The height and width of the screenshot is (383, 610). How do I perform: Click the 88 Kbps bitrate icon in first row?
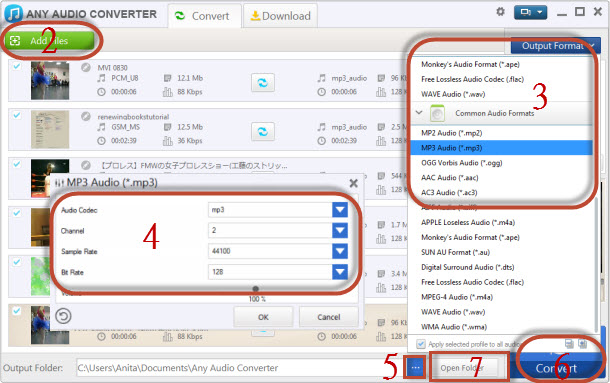click(167, 92)
